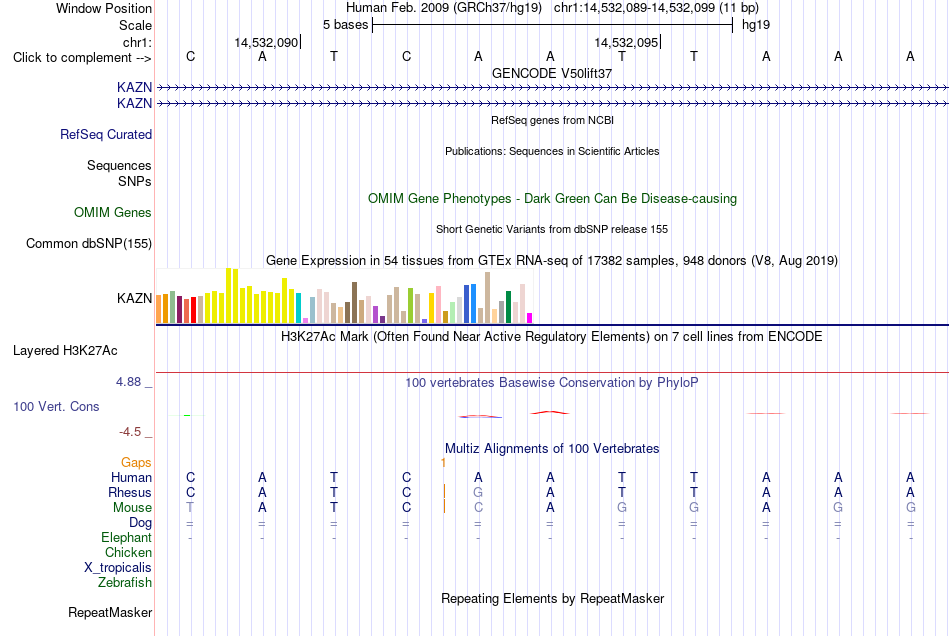This screenshot has height=636, width=950.
Task: Click the Scale label
Action: pyautogui.click(x=136, y=25)
